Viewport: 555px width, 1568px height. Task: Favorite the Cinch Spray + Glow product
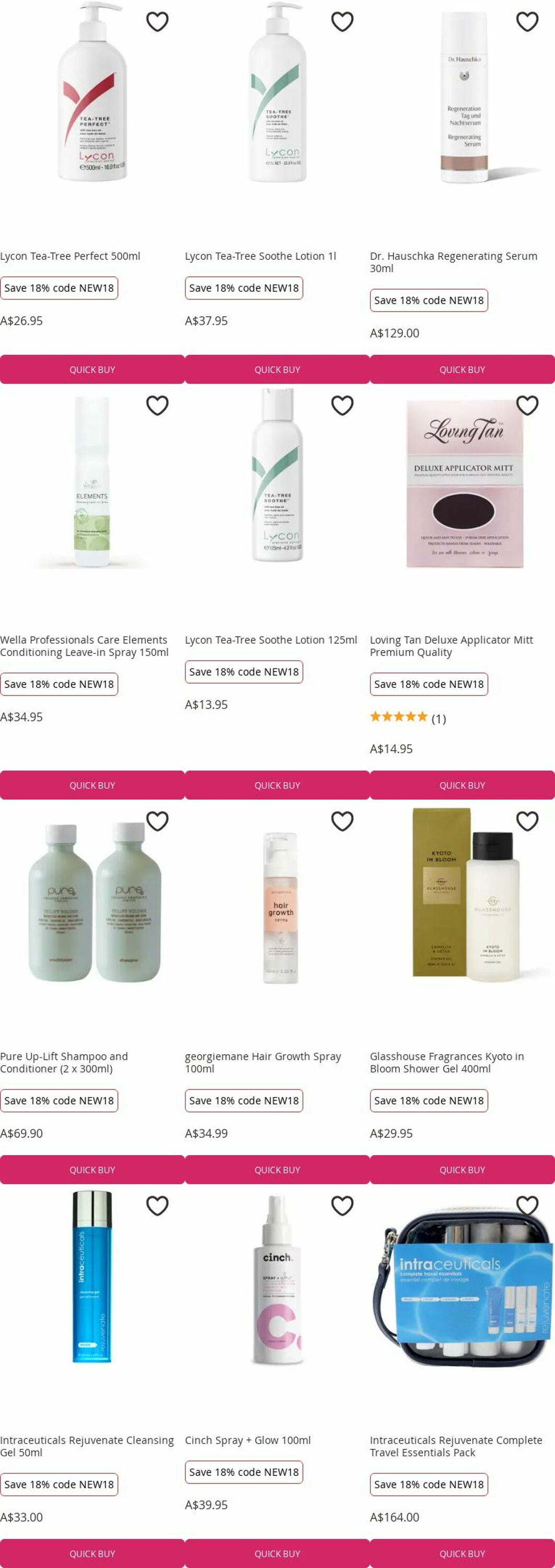tap(342, 1205)
